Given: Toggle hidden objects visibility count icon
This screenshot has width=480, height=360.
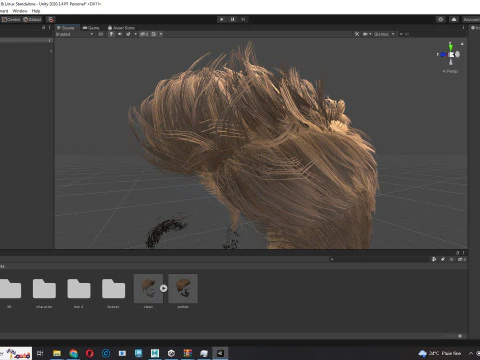Looking at the screenshot, I should point(144,34).
